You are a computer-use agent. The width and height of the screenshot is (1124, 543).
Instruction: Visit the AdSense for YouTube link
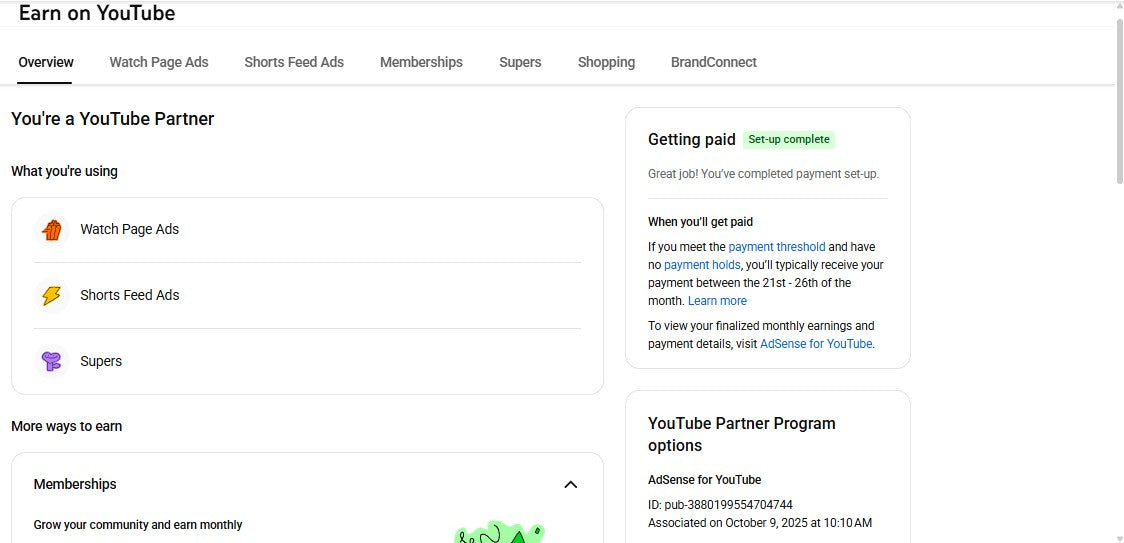816,344
